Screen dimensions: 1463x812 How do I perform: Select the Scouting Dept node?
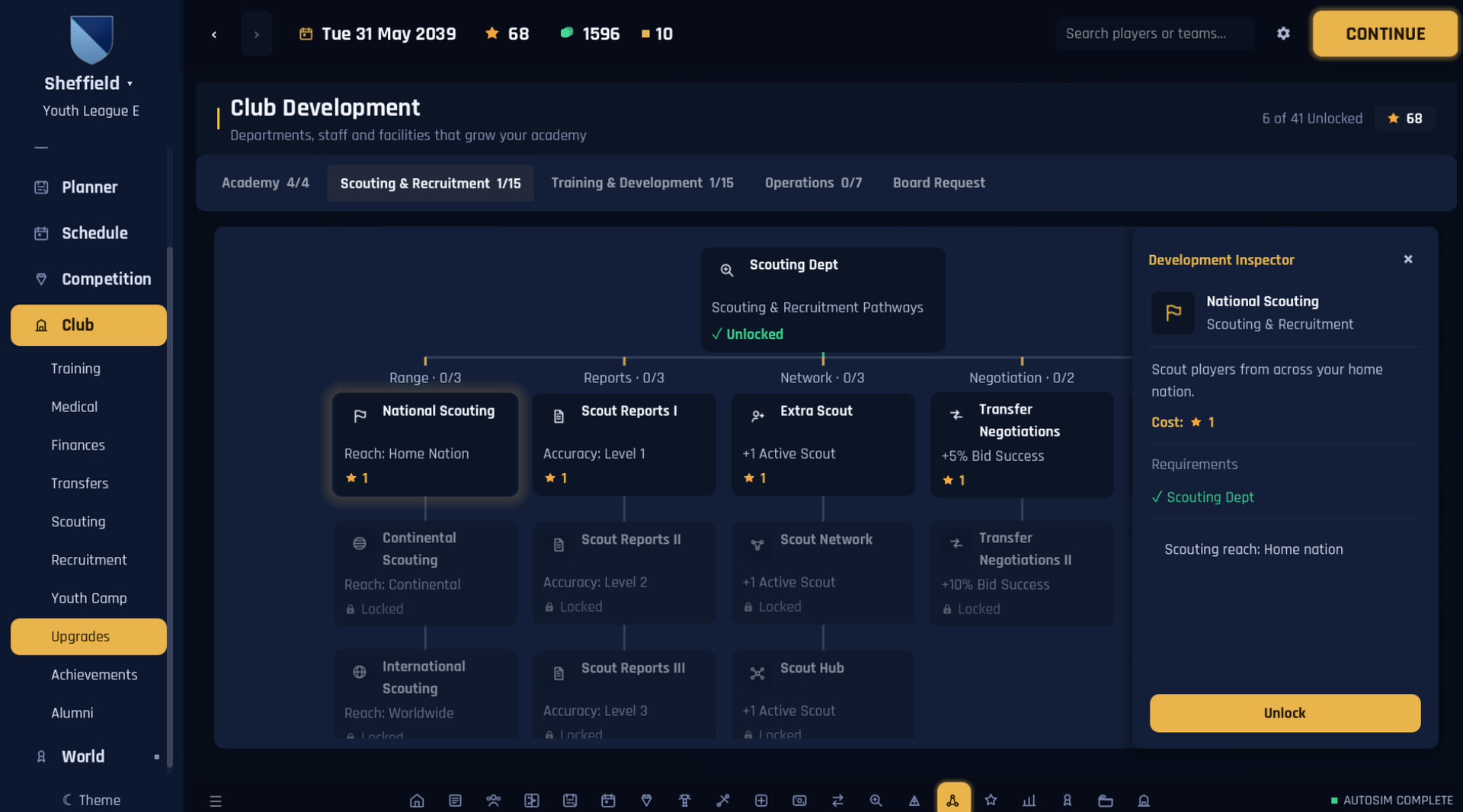tap(823, 299)
